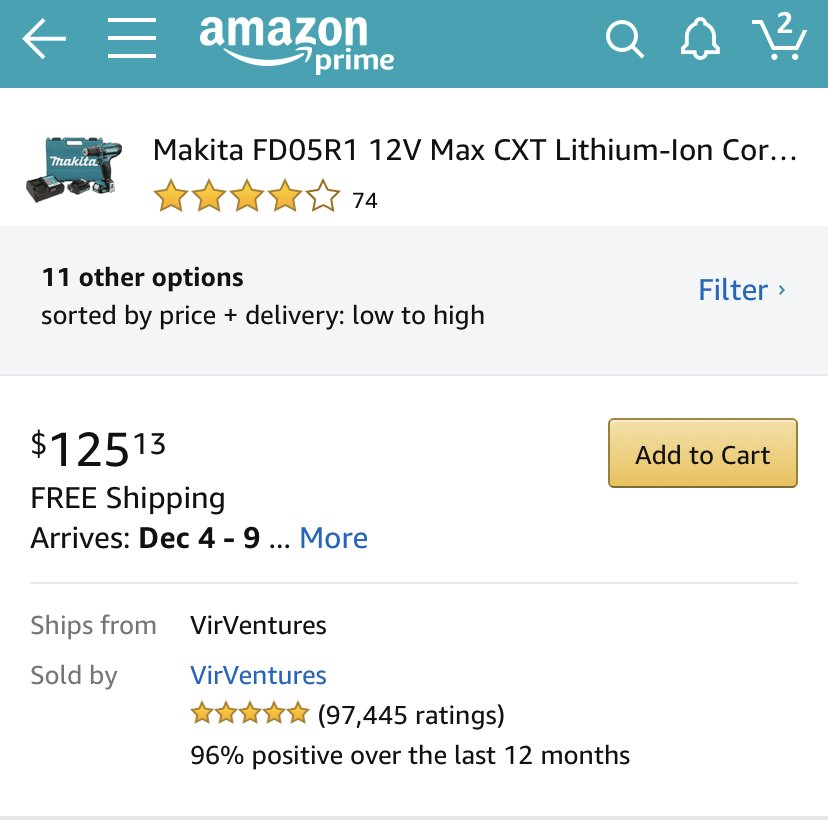Tap the Amazon Prime logo

click(x=296, y=44)
